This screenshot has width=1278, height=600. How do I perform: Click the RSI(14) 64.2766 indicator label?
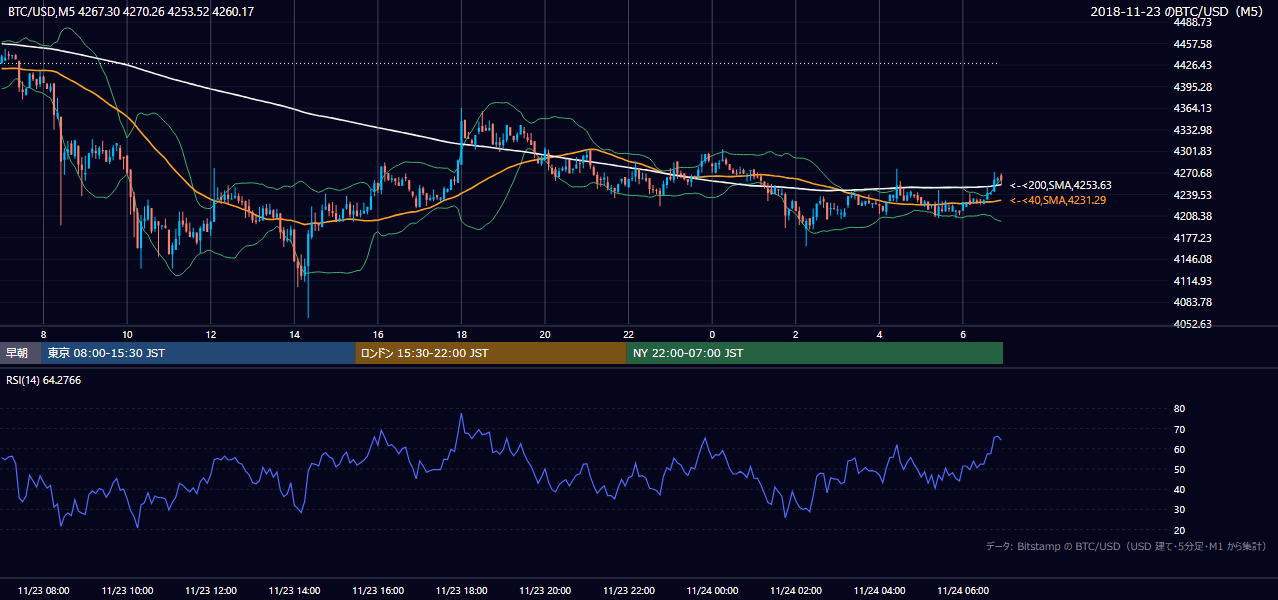pyautogui.click(x=44, y=380)
